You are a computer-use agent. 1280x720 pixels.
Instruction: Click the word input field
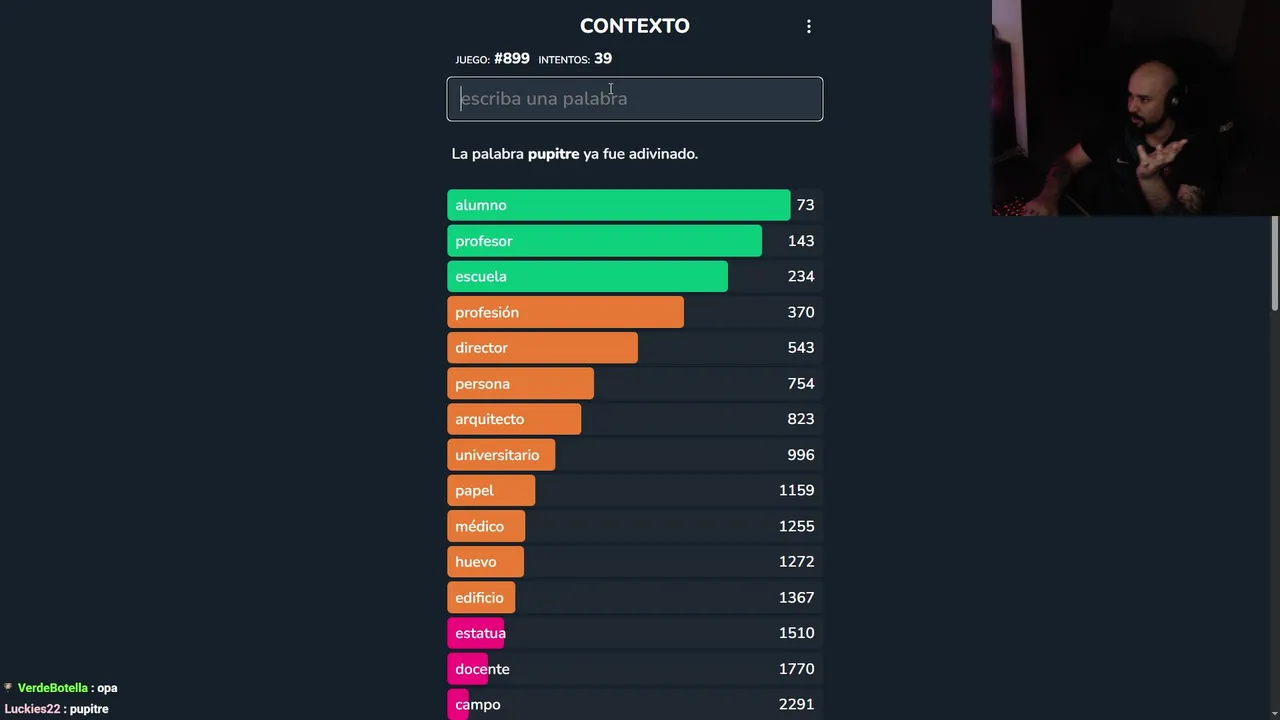click(x=634, y=99)
